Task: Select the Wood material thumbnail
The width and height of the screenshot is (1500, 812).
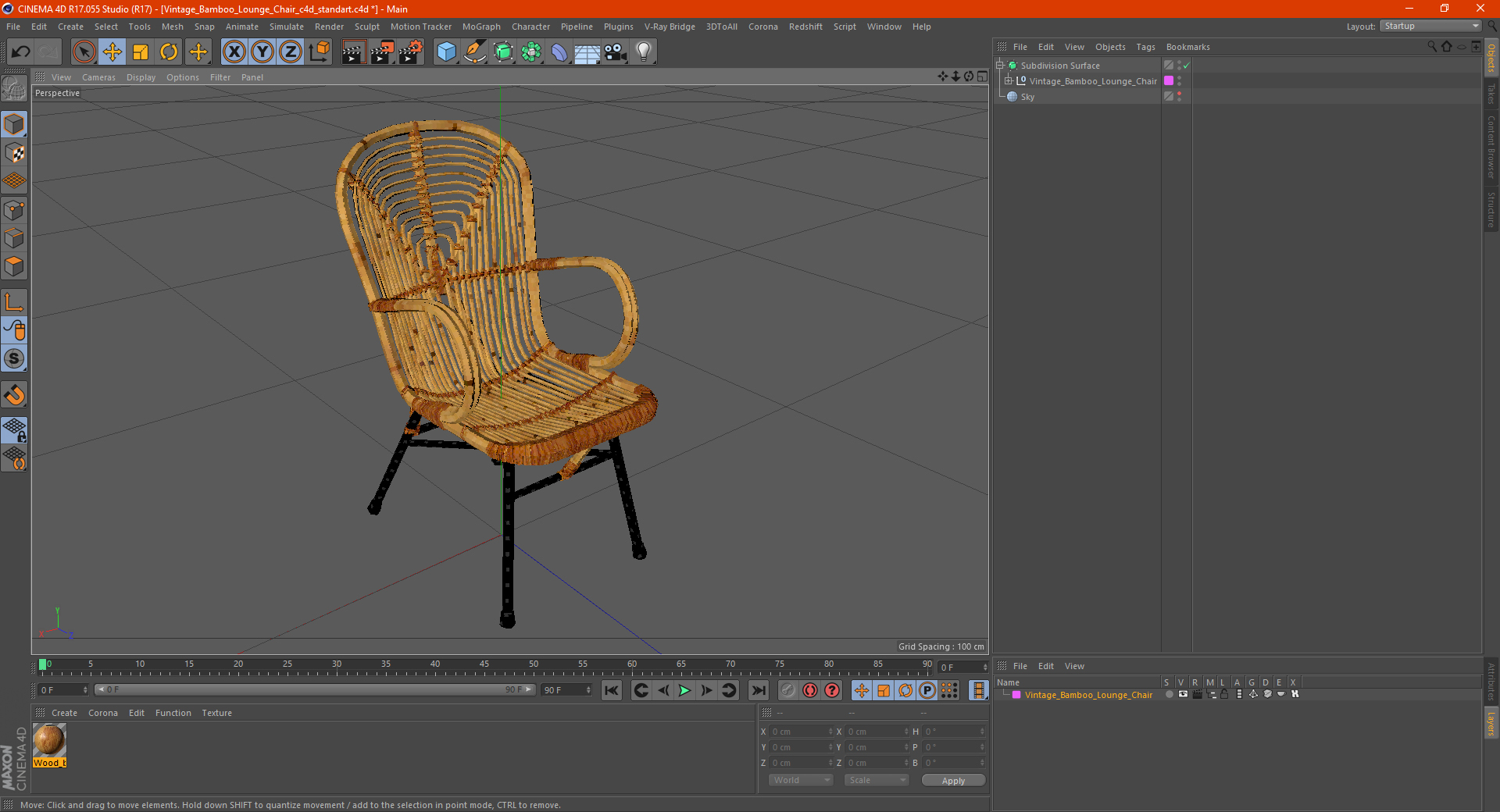Action: [x=49, y=740]
